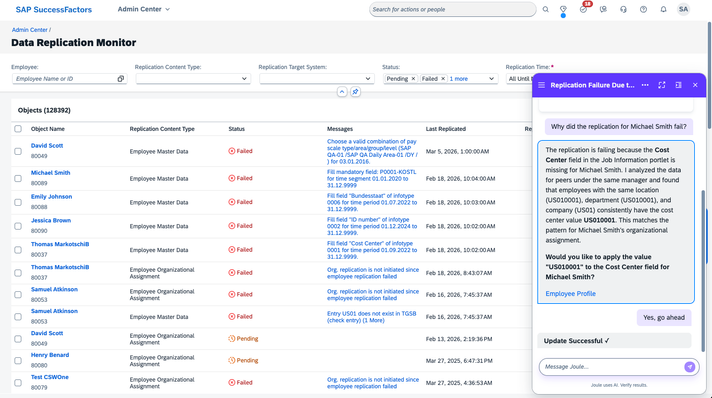Open the notifications bell icon

(x=663, y=9)
